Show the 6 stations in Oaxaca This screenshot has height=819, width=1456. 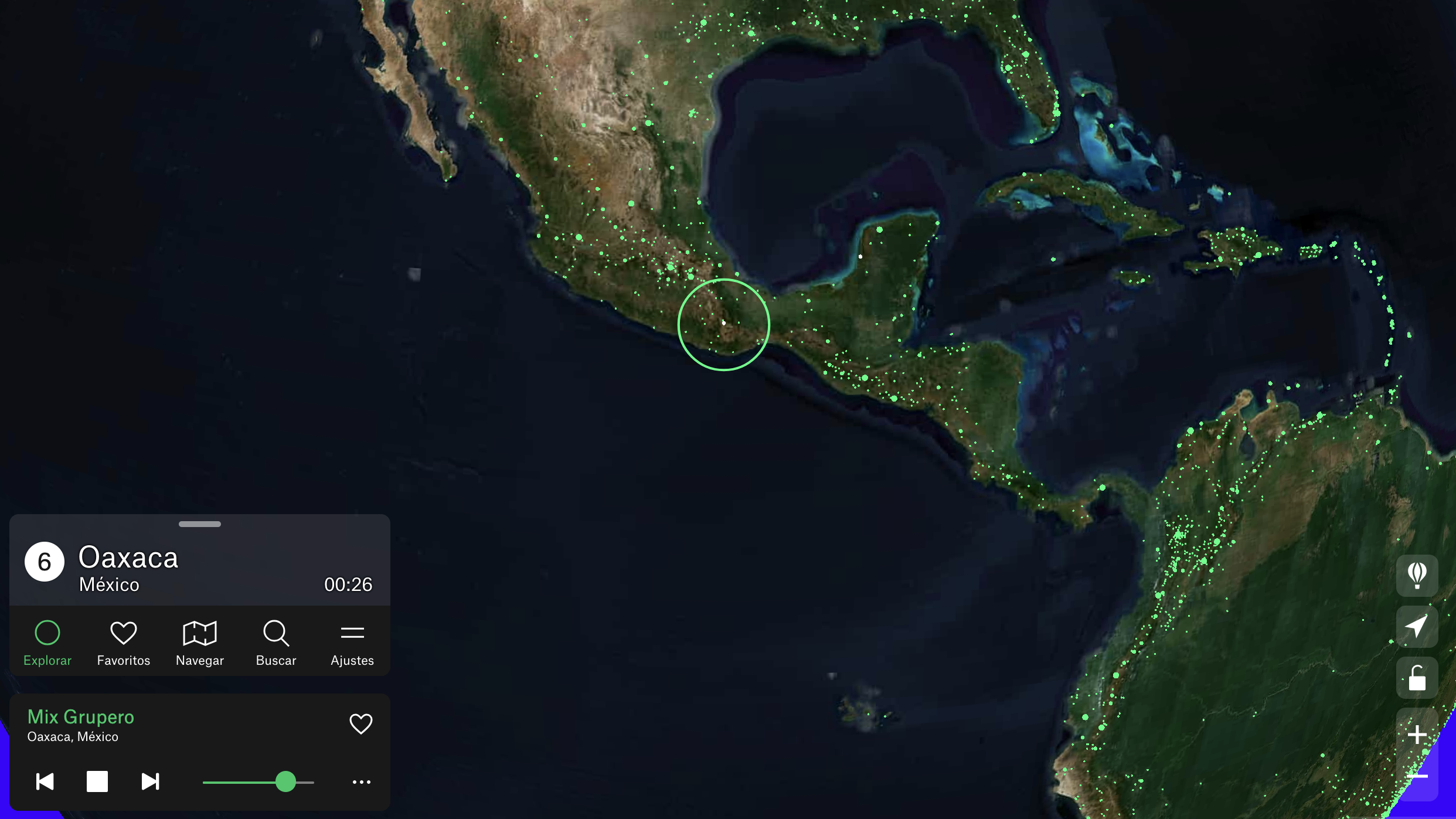click(x=45, y=562)
